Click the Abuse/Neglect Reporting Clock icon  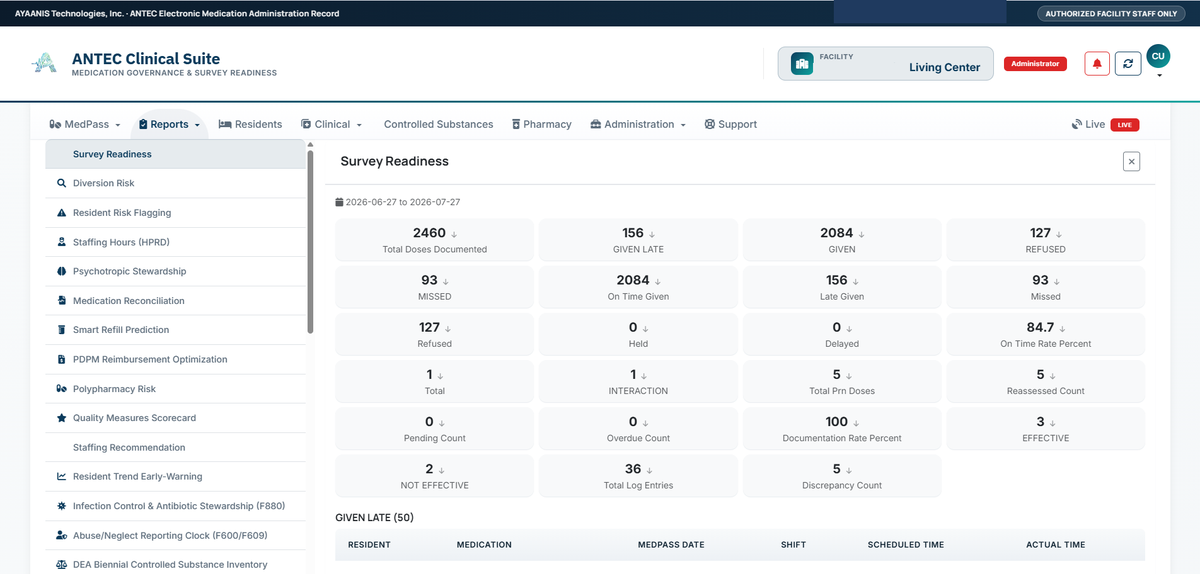click(x=62, y=535)
